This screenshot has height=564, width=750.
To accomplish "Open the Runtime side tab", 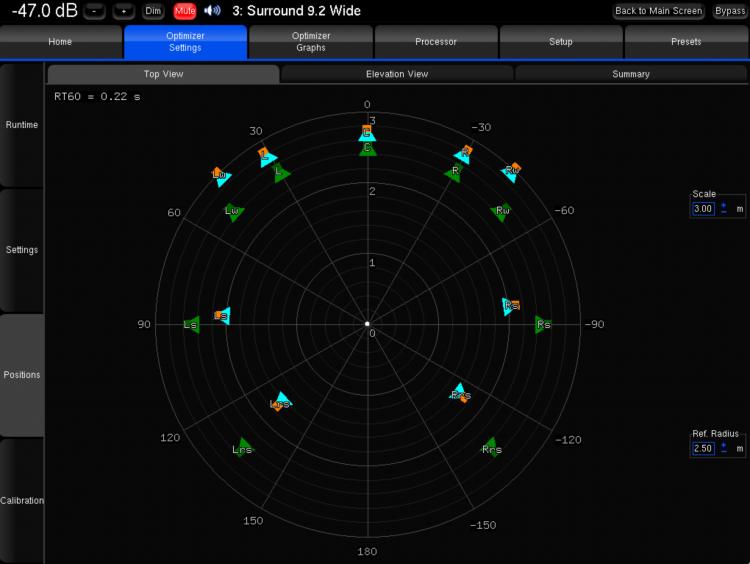I will [22, 125].
